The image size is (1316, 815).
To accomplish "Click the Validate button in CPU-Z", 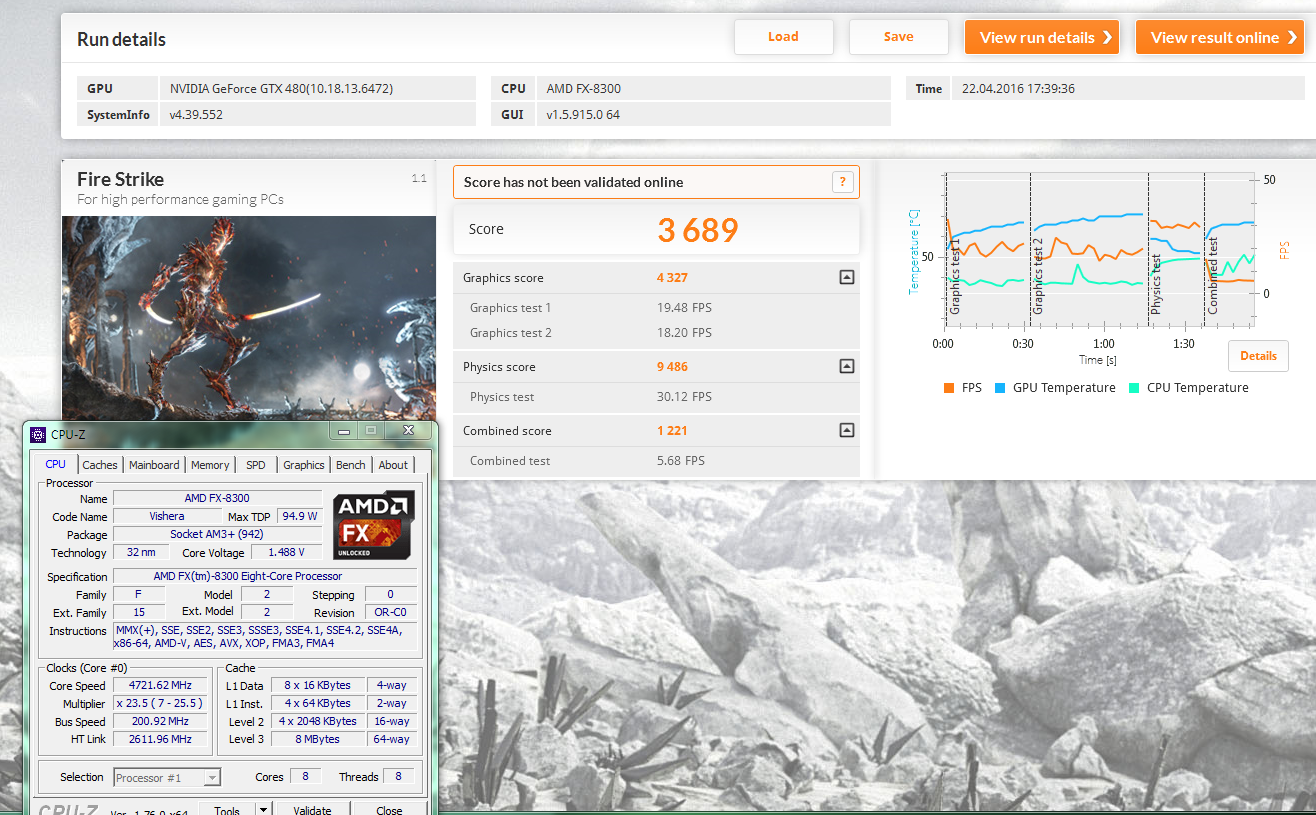I will click(x=312, y=810).
